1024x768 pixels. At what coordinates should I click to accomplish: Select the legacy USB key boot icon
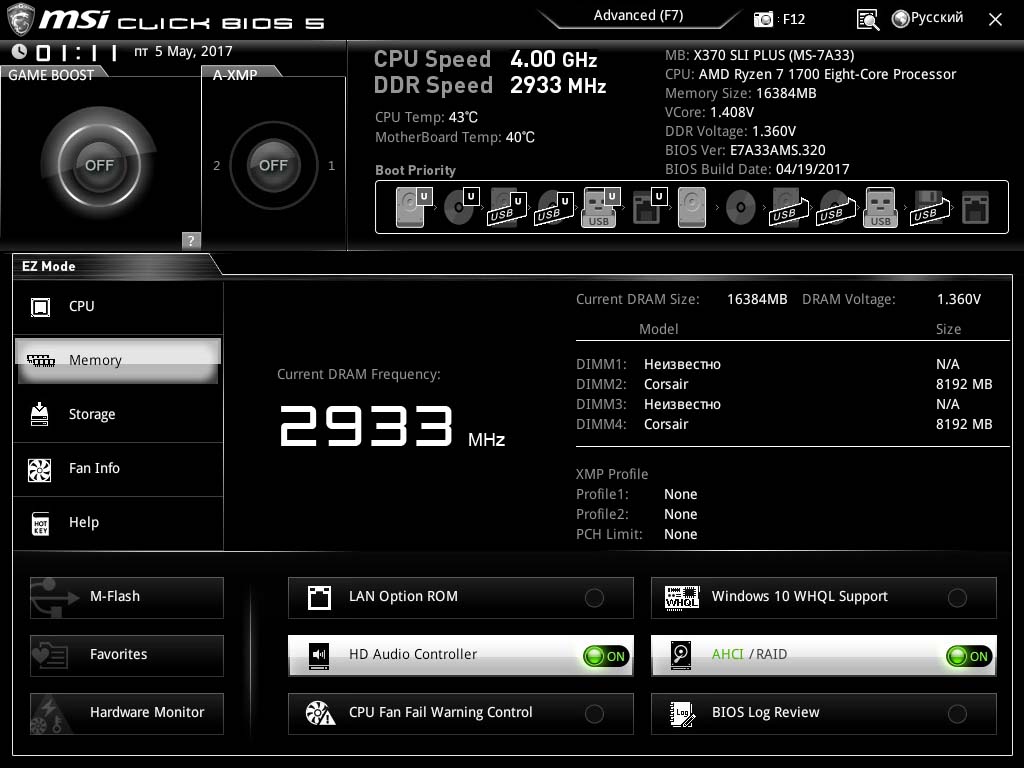pos(880,207)
